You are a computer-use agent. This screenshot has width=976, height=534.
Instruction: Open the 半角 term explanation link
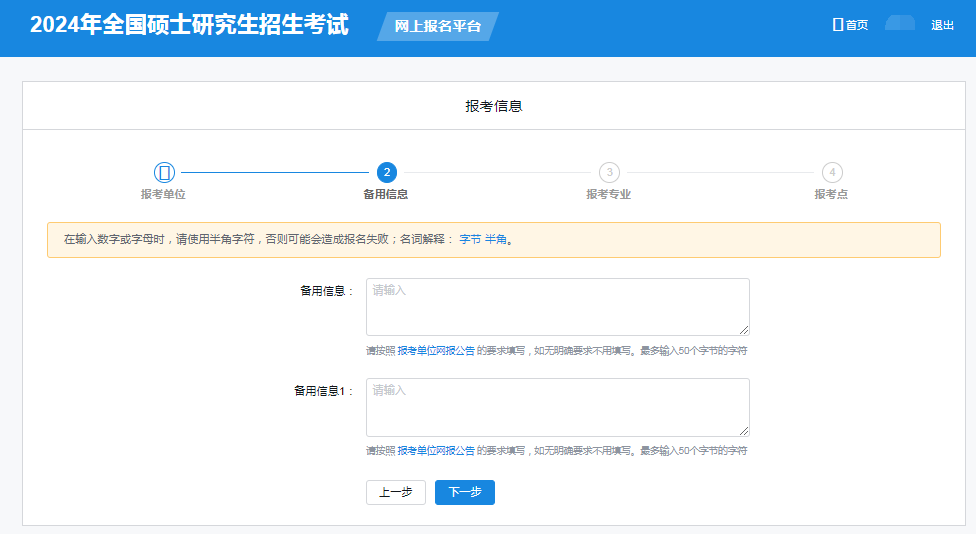click(x=495, y=239)
